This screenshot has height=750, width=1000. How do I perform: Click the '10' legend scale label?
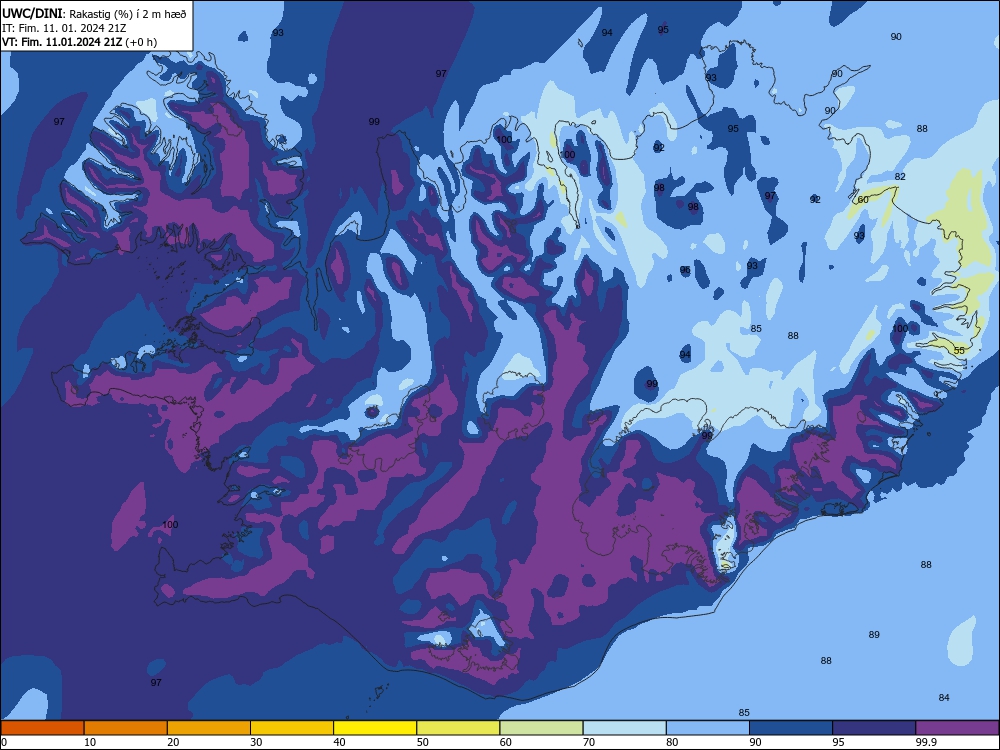pos(90,742)
